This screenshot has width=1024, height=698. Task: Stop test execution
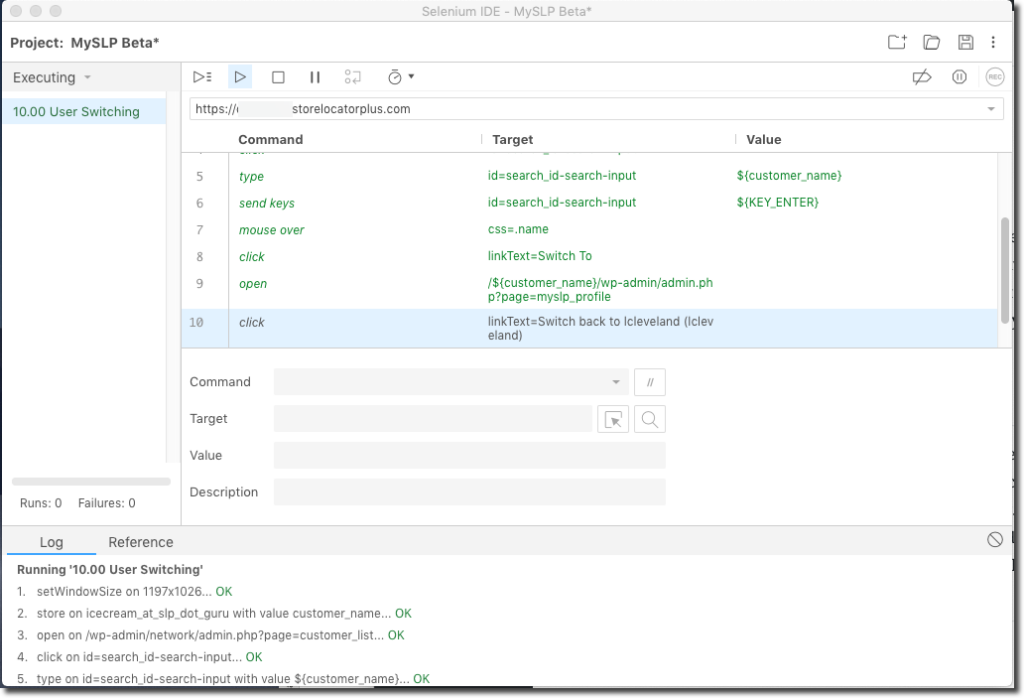[279, 77]
